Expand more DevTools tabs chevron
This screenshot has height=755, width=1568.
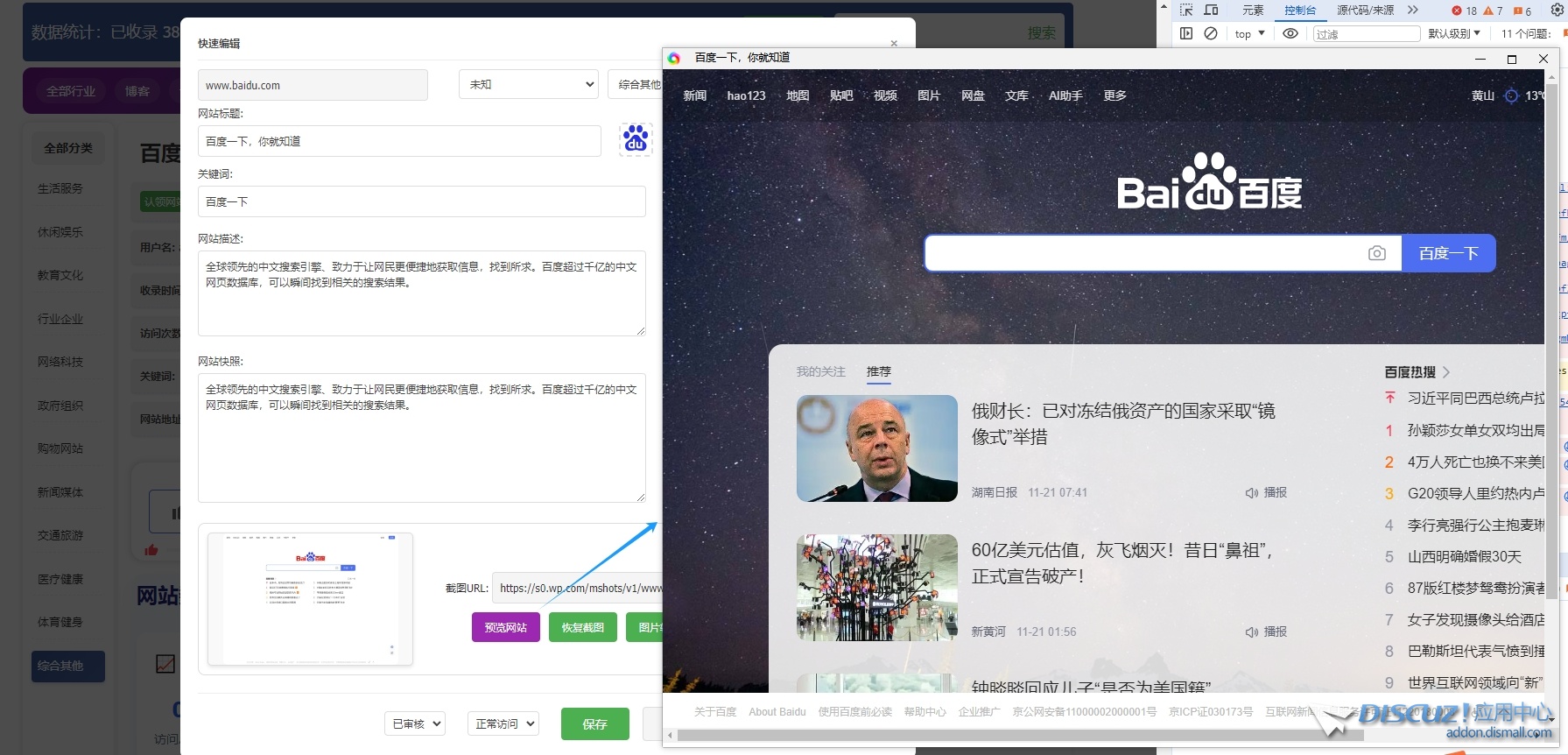pyautogui.click(x=1412, y=11)
